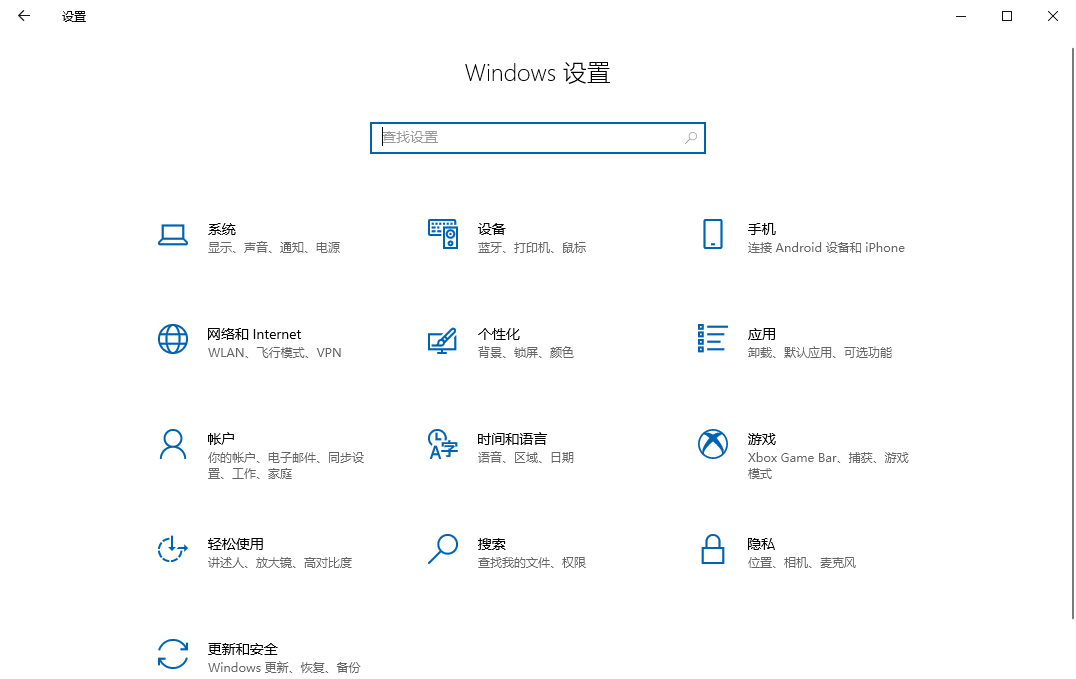The image size is (1076, 679).
Task: Open the 个性化 paintbrush icon
Action: pos(443,341)
